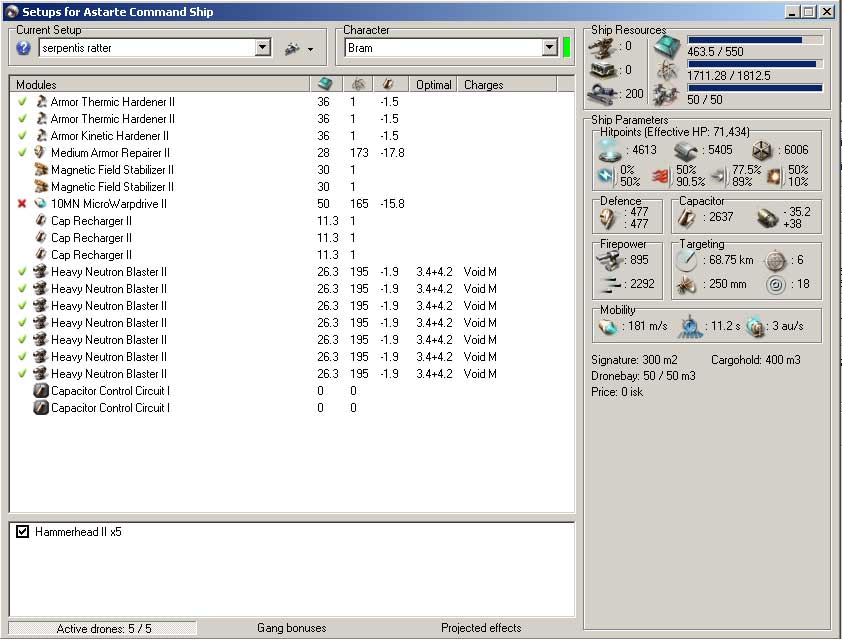Open the Active drones 5 / 5 tab

103,628
